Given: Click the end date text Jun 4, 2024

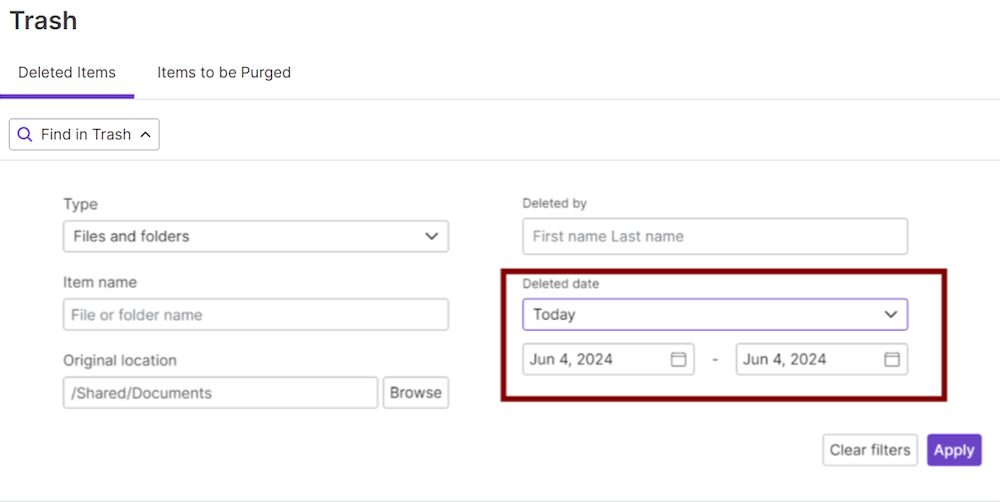Looking at the screenshot, I should pyautogui.click(x=785, y=360).
